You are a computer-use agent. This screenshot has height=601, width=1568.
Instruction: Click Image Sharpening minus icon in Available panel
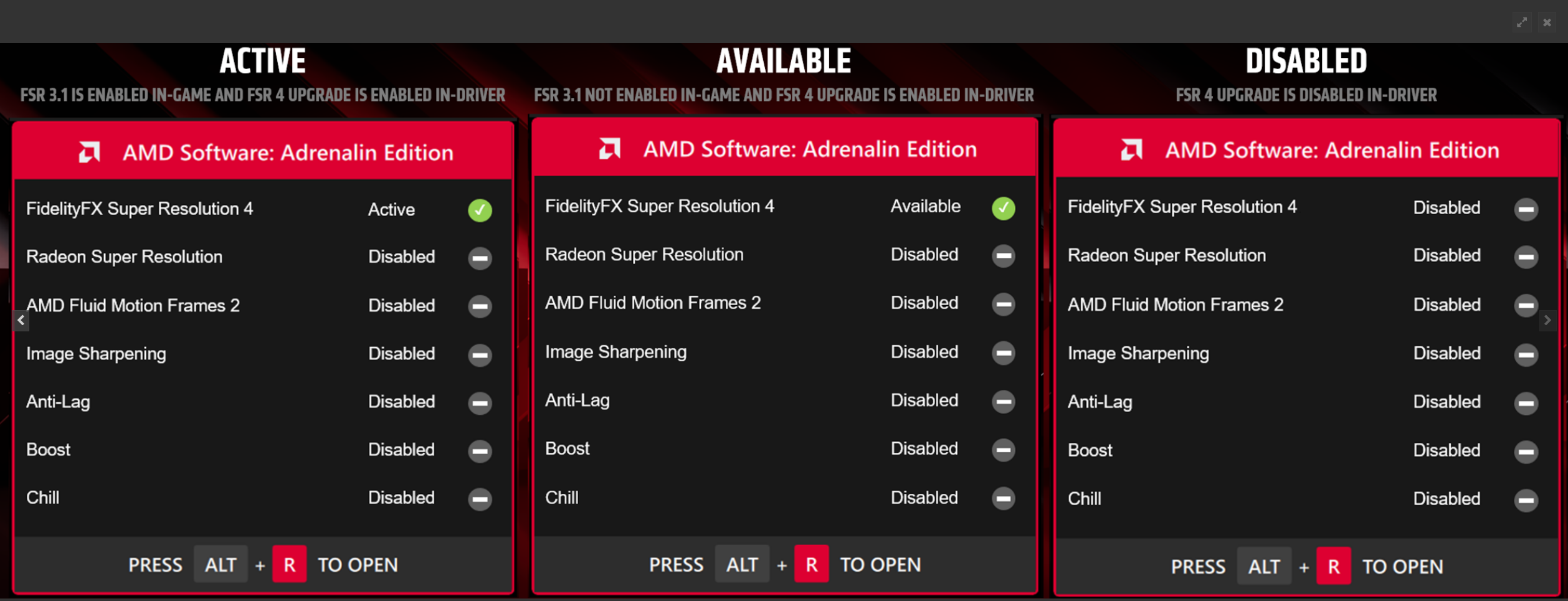(x=1003, y=353)
